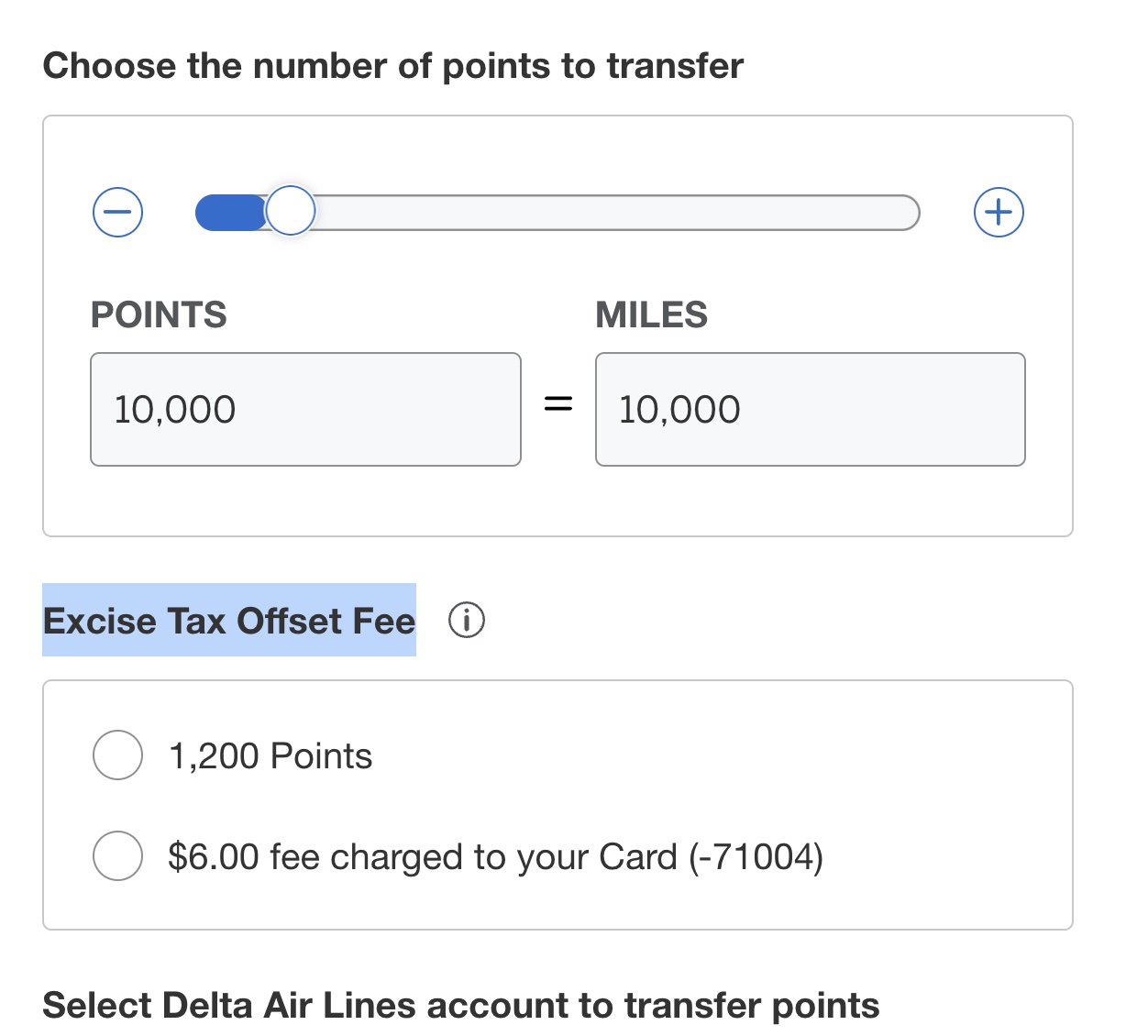
Task: Click the Card (-71004) text
Action: tap(711, 857)
